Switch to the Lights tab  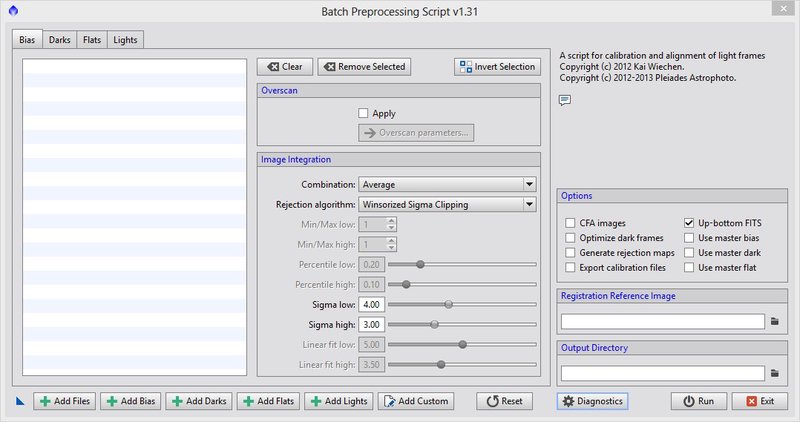pos(125,39)
